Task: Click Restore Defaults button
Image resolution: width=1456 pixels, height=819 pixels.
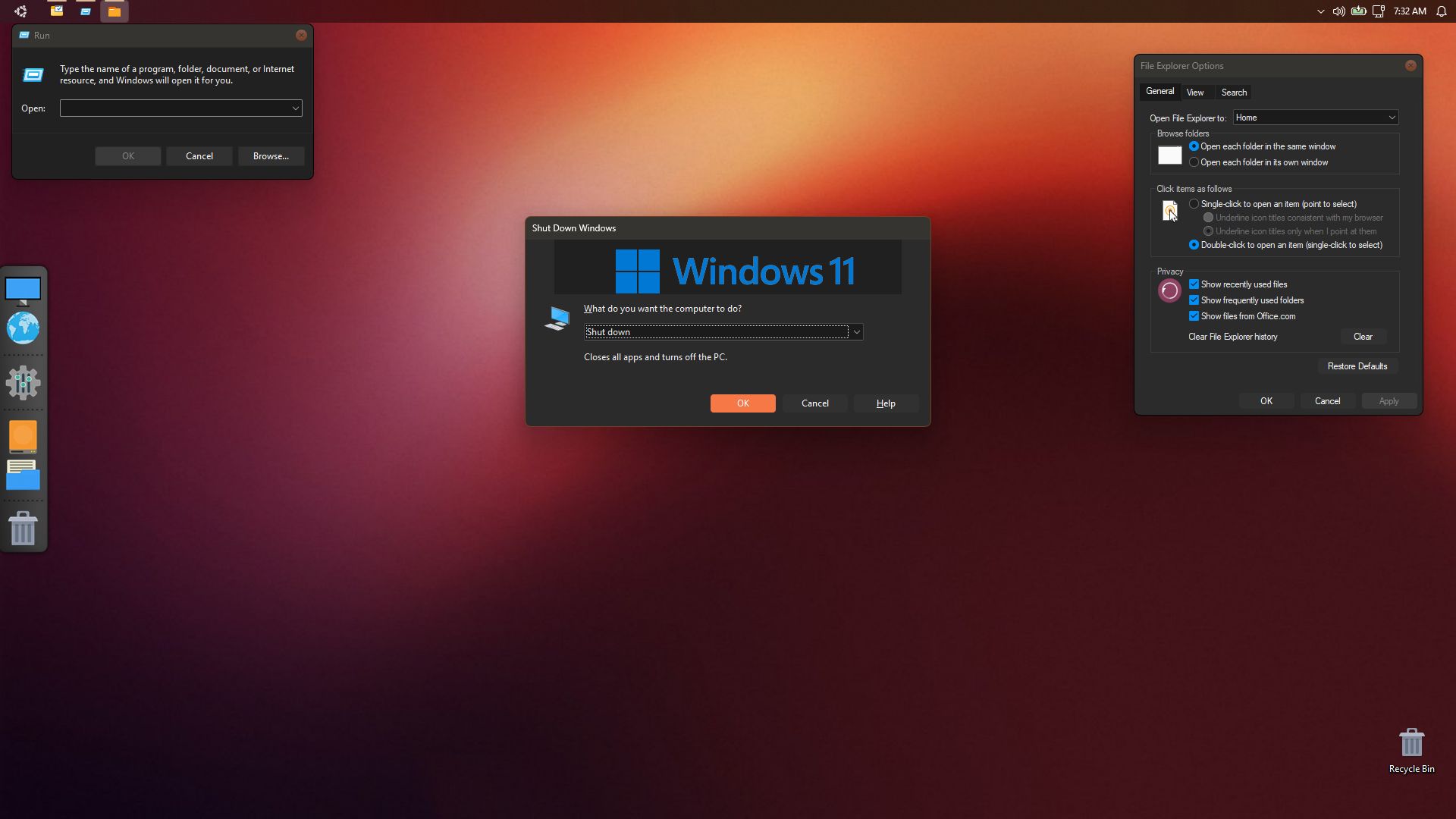Action: coord(1357,366)
